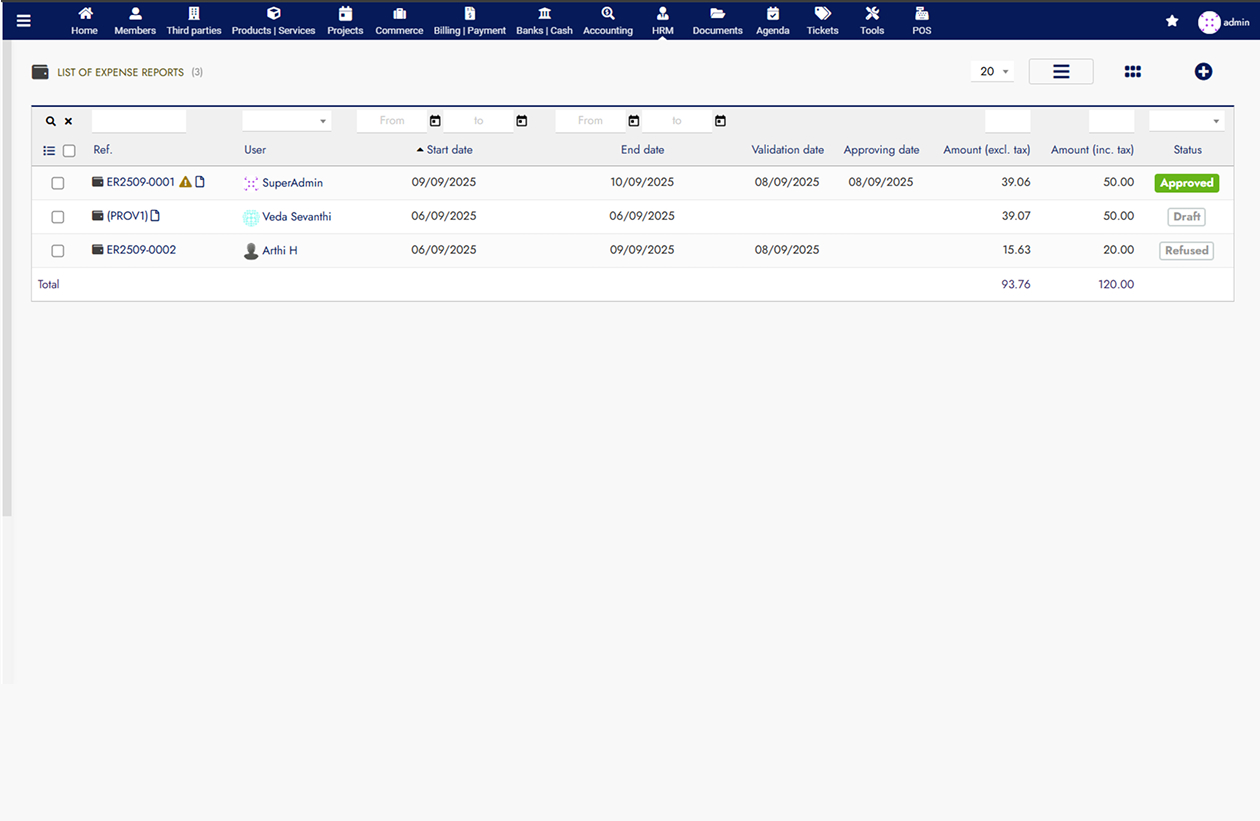The width and height of the screenshot is (1260, 821).
Task: Click the search magnifier icon in filter row
Action: click(51, 121)
